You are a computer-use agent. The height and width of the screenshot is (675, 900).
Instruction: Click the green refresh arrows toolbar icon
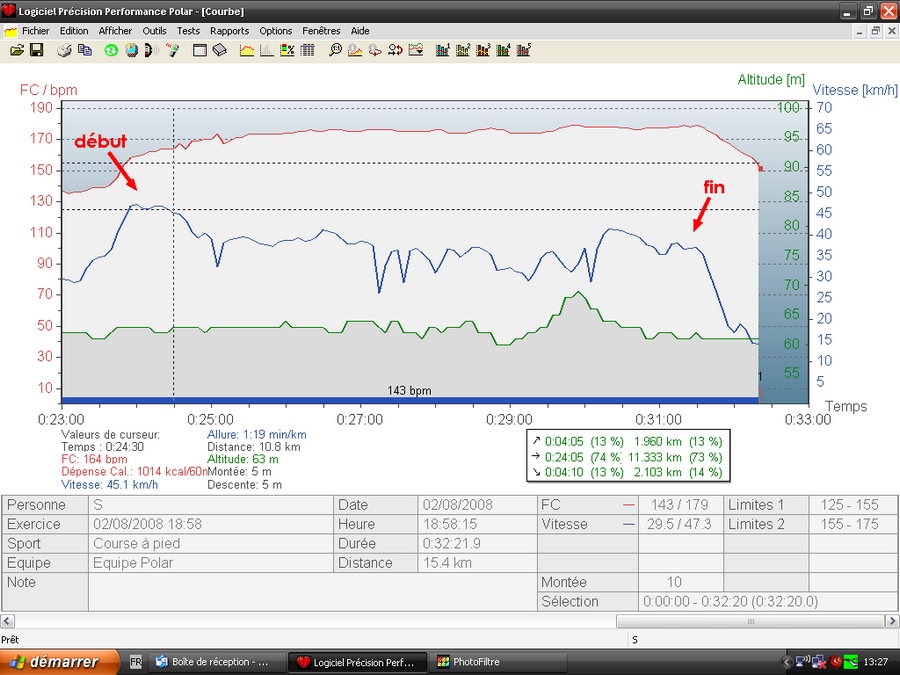pos(111,50)
